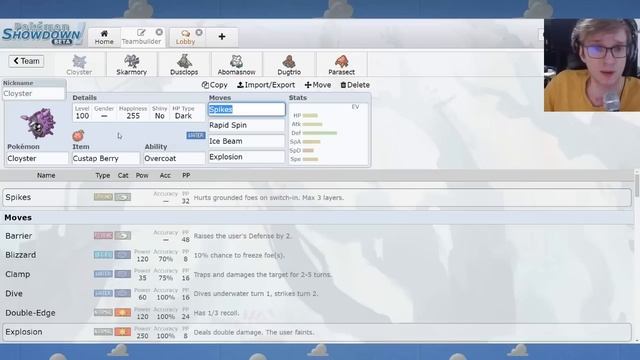
Task: Go back with the Team button
Action: coord(27,61)
